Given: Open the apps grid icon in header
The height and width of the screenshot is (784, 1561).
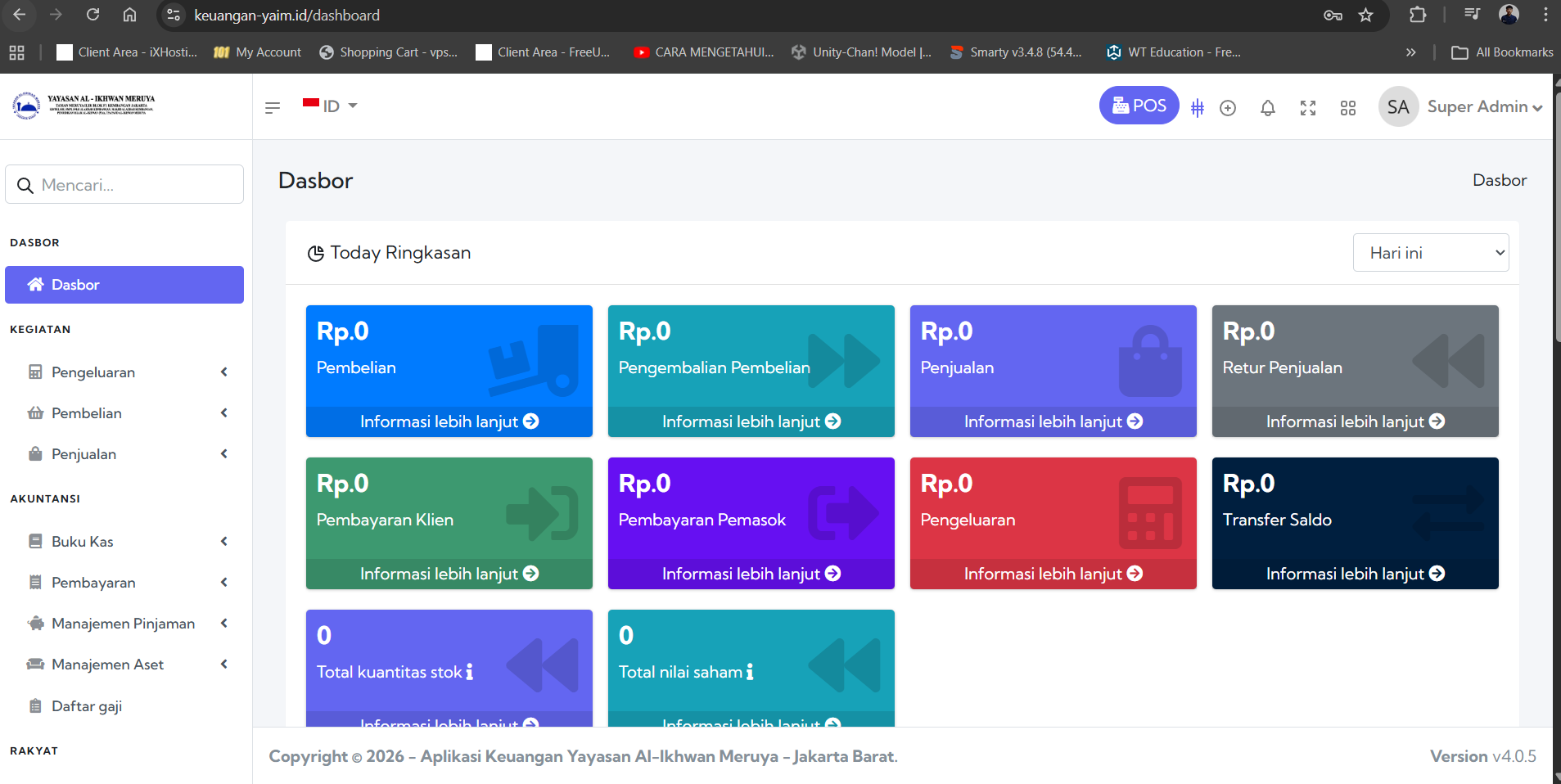Looking at the screenshot, I should (x=1347, y=108).
